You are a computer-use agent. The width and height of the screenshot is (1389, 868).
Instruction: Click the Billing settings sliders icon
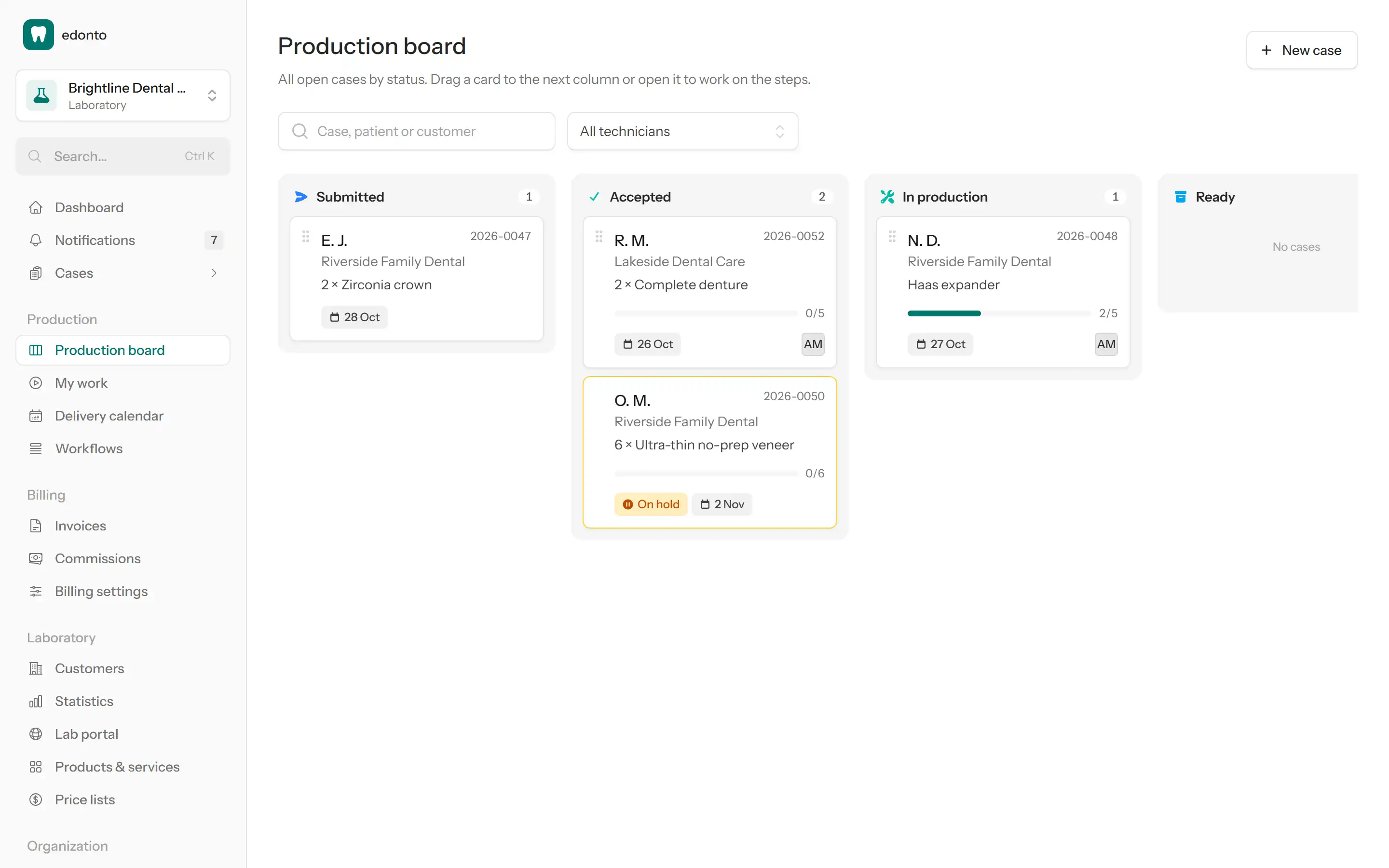[x=36, y=591]
